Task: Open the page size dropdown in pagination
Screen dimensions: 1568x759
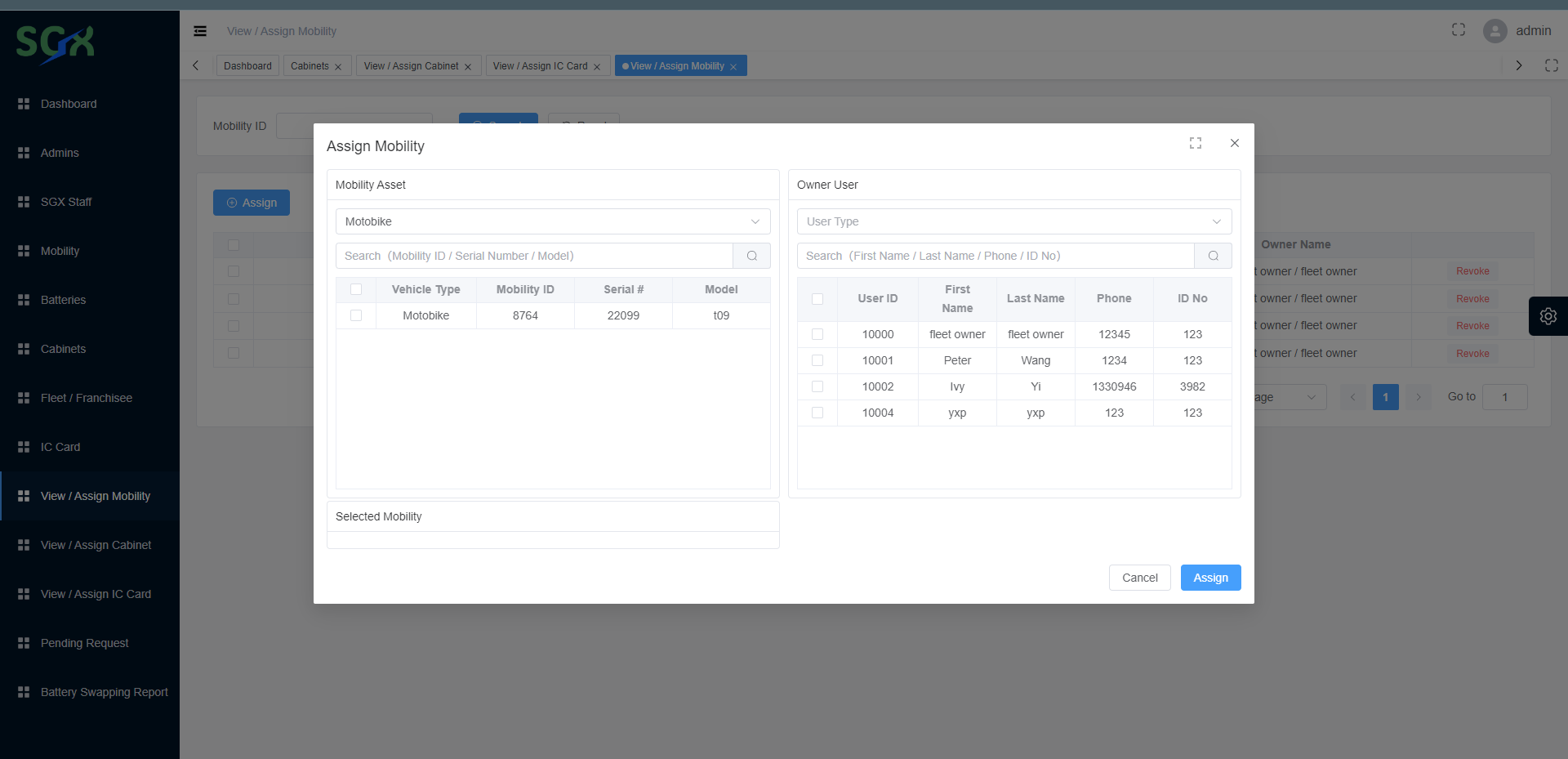Action: [x=1290, y=397]
